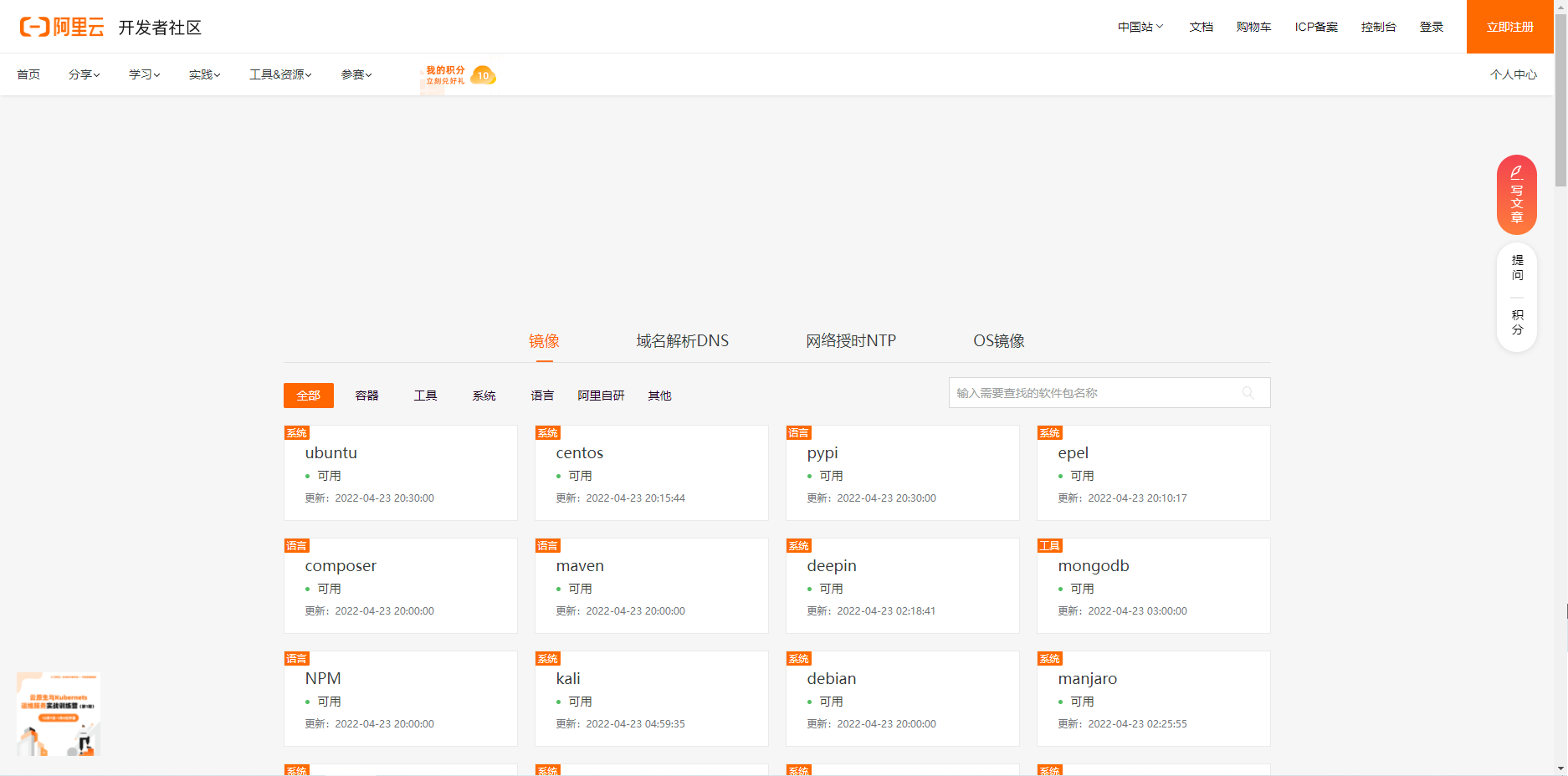
Task: Expand the 参赛 menu
Action: (356, 74)
